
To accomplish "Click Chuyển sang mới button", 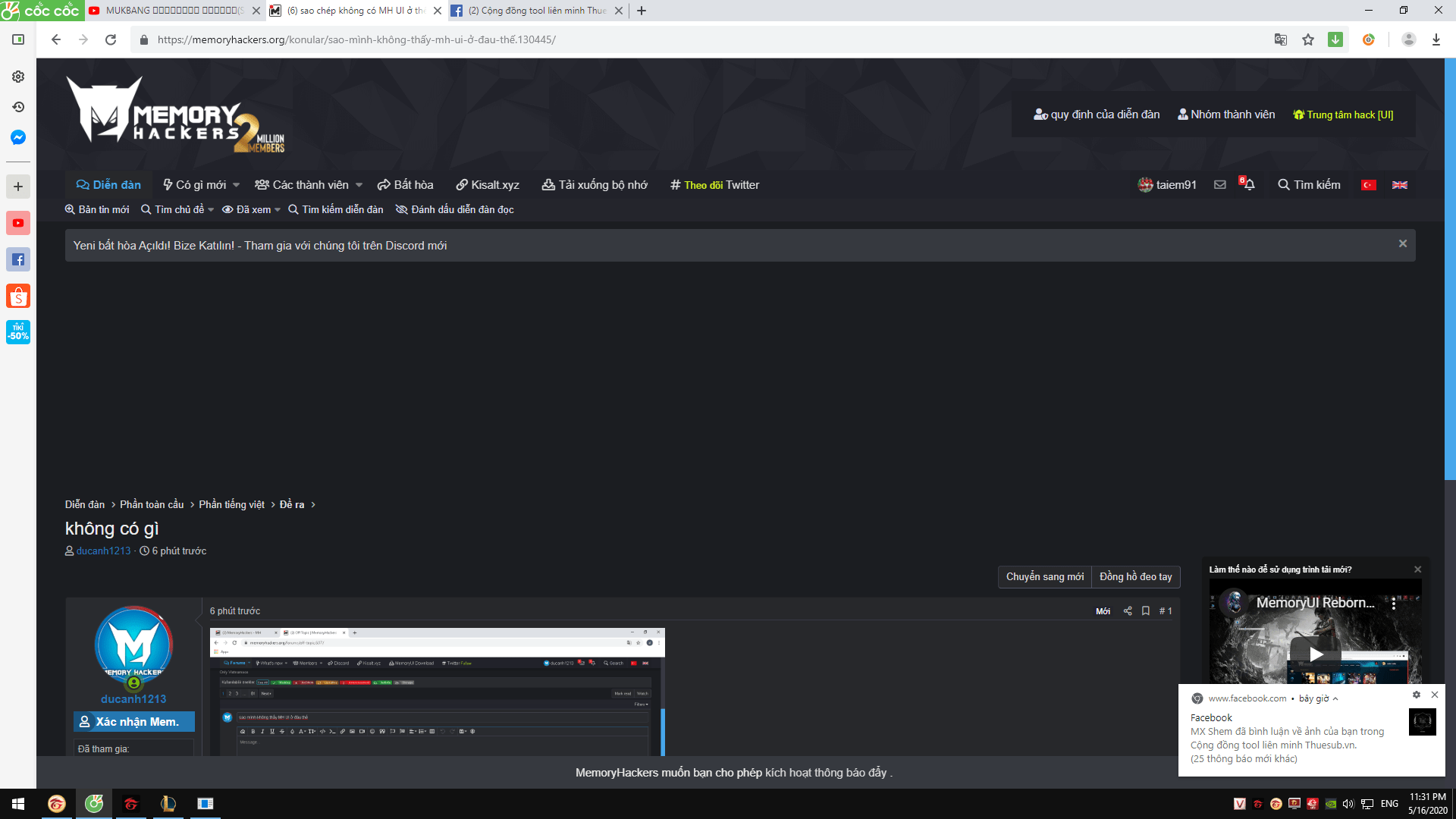I will 1044,577.
